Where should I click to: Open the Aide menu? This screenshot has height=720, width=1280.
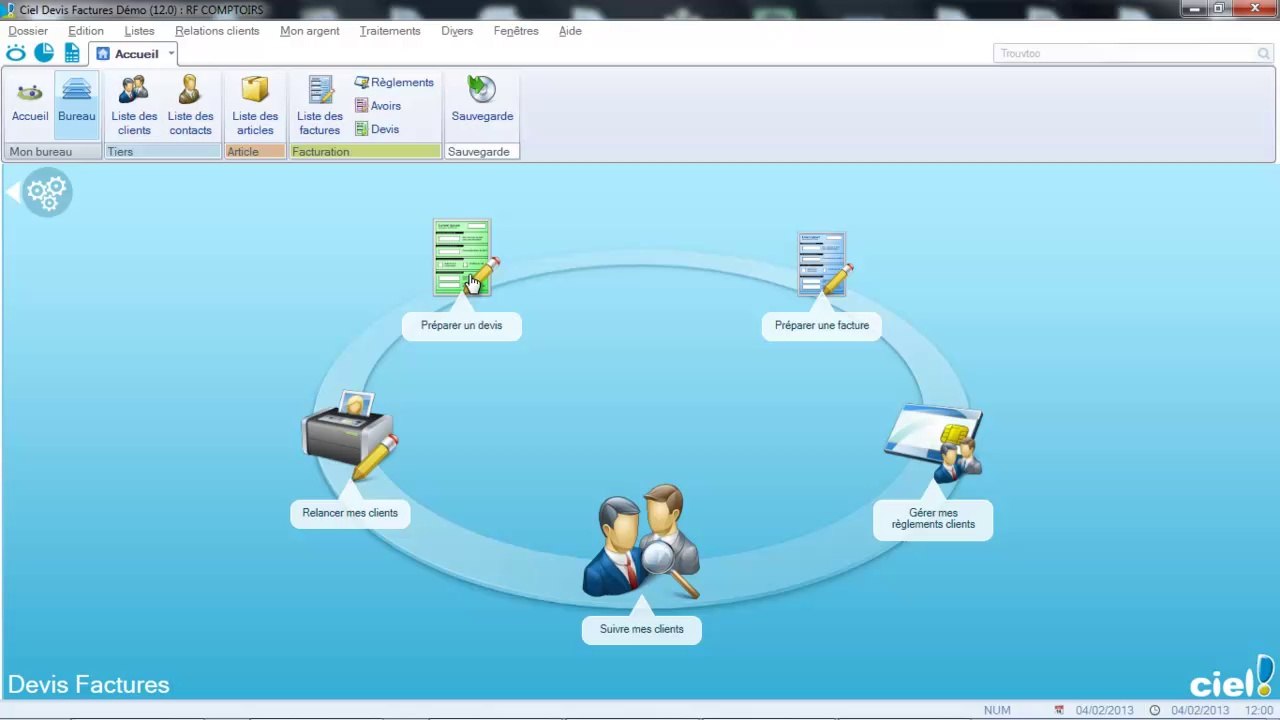pyautogui.click(x=570, y=31)
